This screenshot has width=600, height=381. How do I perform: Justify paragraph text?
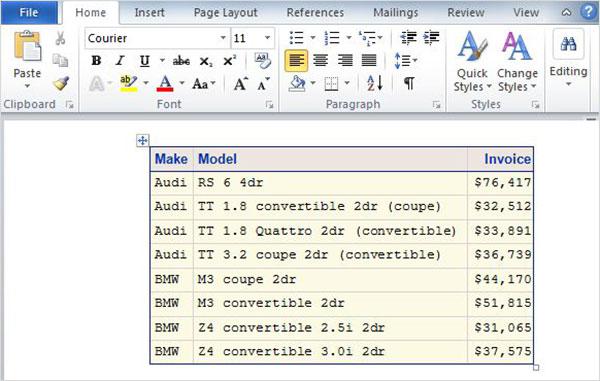[x=369, y=60]
